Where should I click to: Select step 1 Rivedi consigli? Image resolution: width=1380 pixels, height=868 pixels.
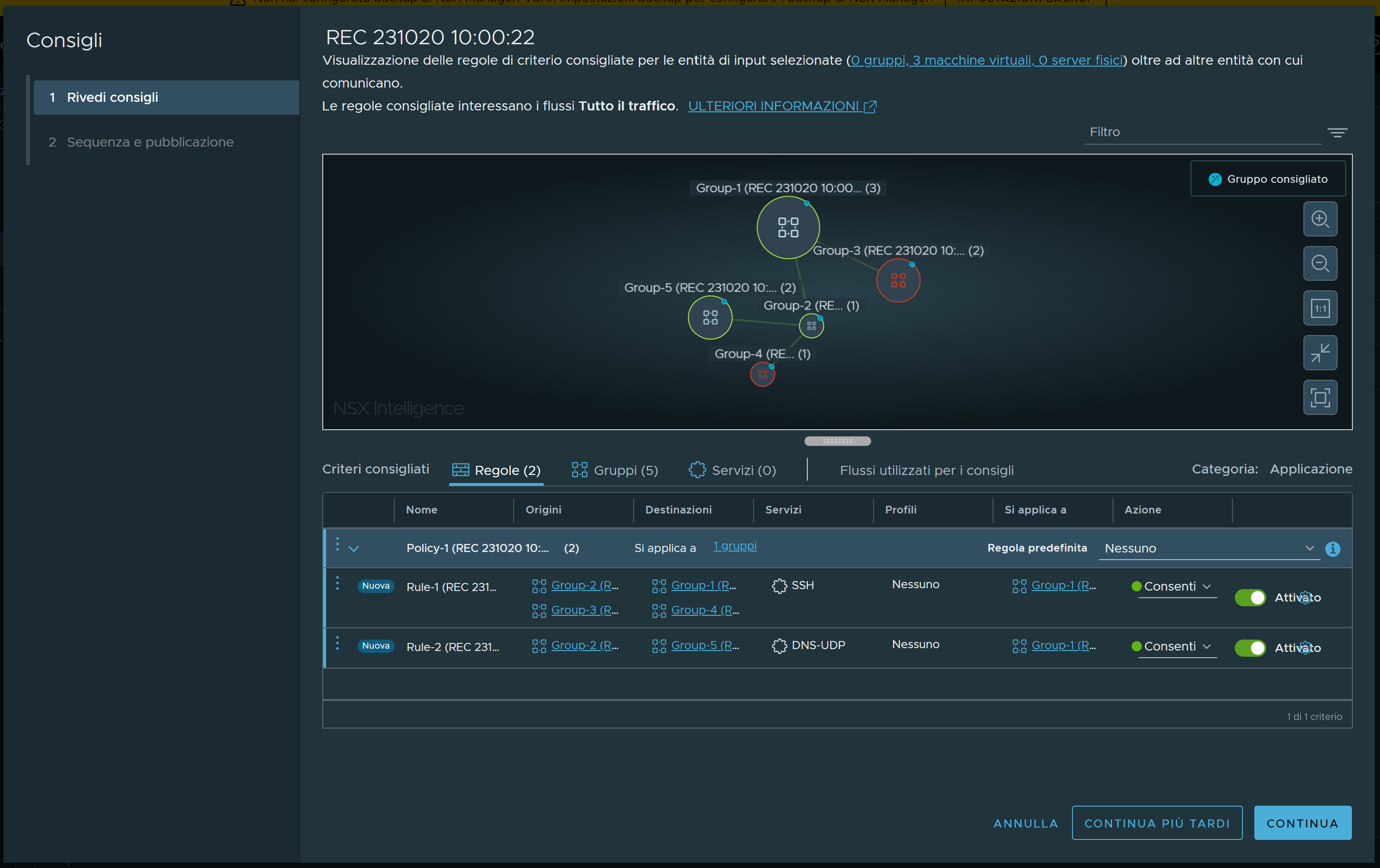point(166,98)
